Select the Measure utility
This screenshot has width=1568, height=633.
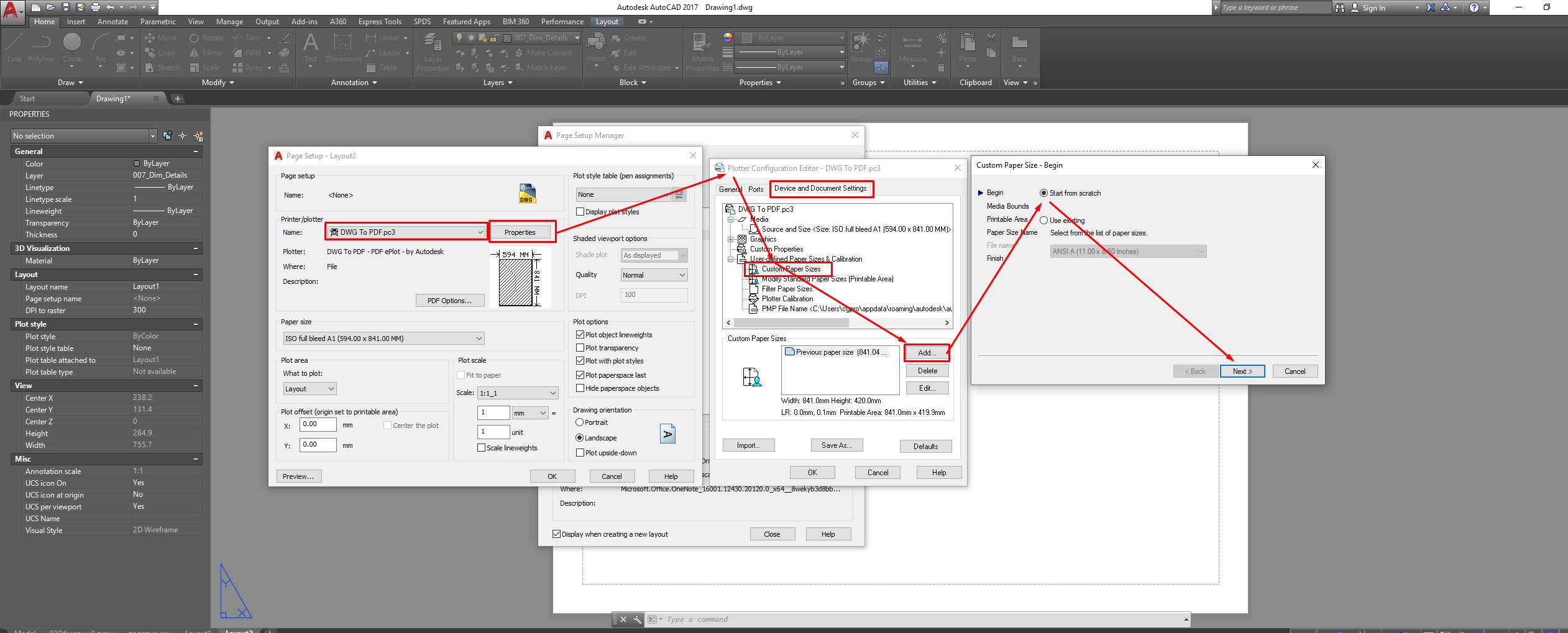point(912,48)
